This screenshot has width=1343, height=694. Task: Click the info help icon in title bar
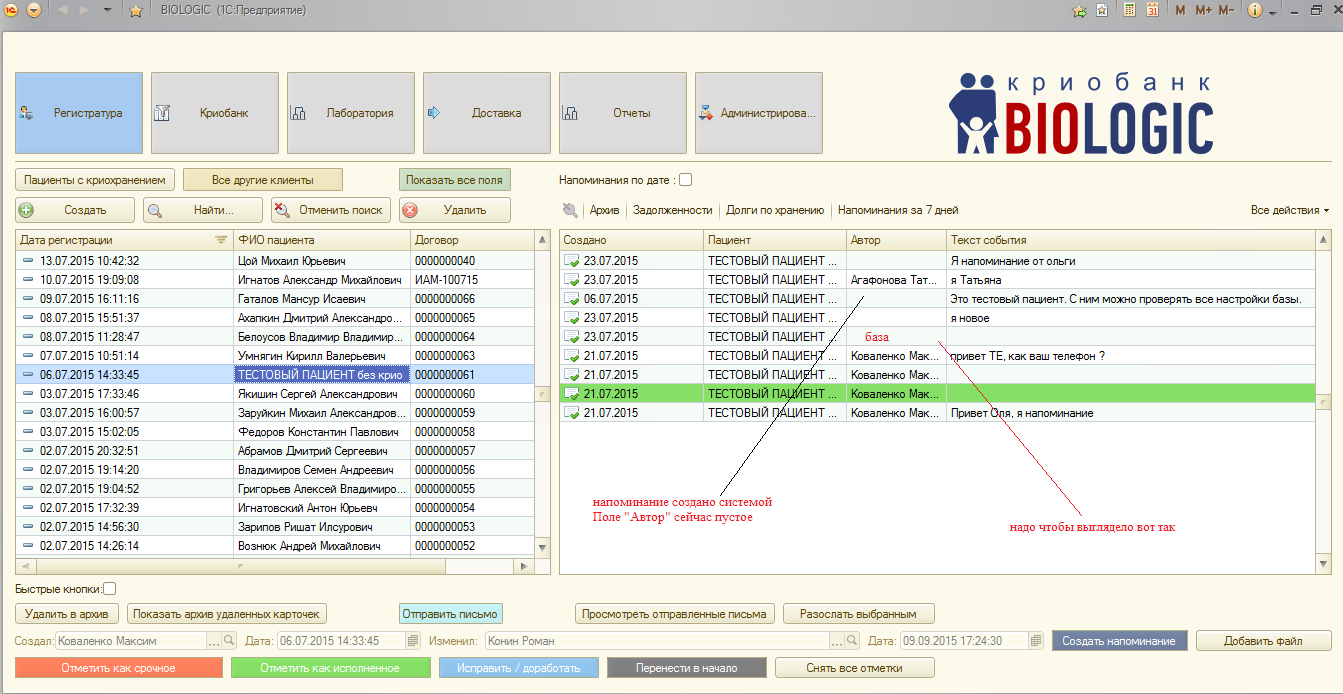point(1255,11)
